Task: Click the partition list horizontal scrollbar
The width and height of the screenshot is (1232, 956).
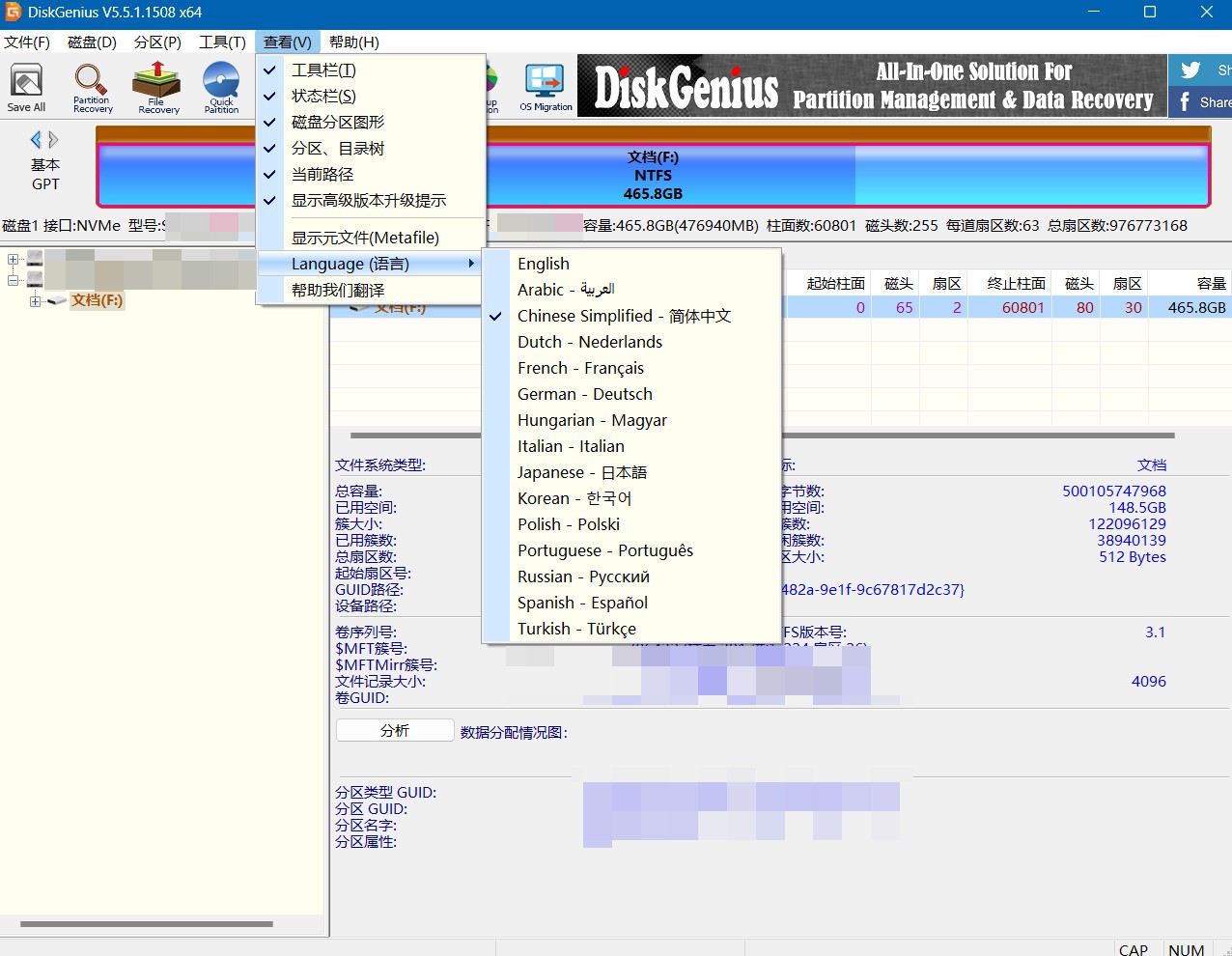Action: click(763, 436)
